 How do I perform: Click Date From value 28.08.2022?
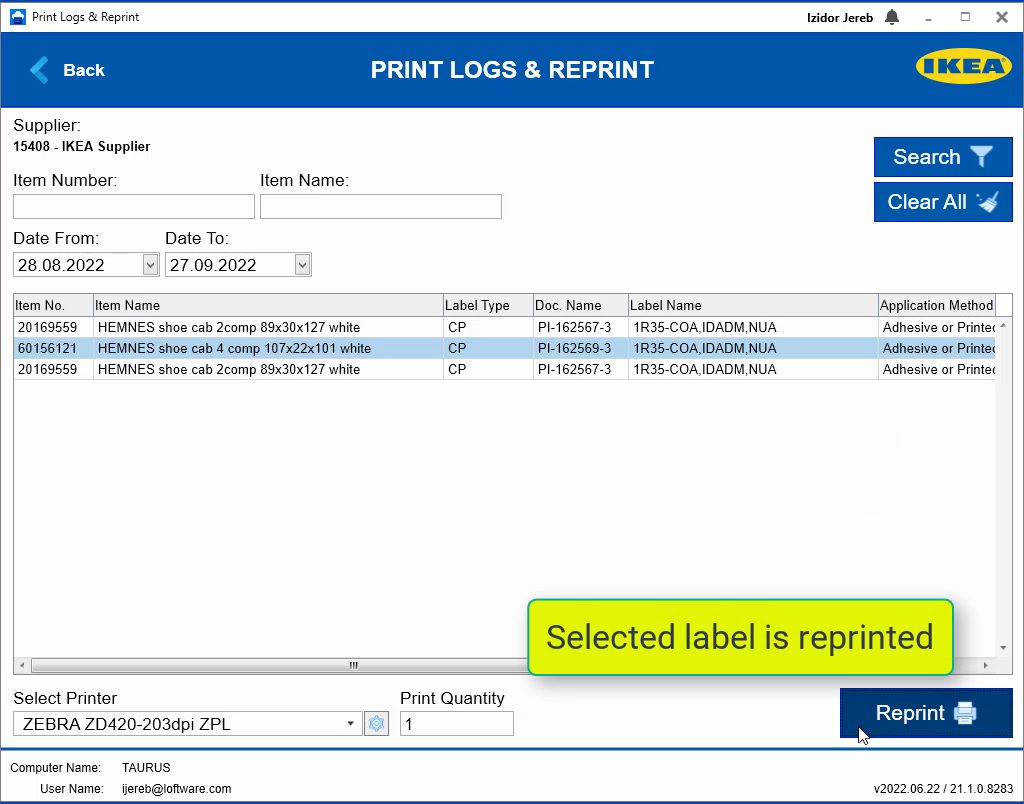tap(61, 265)
